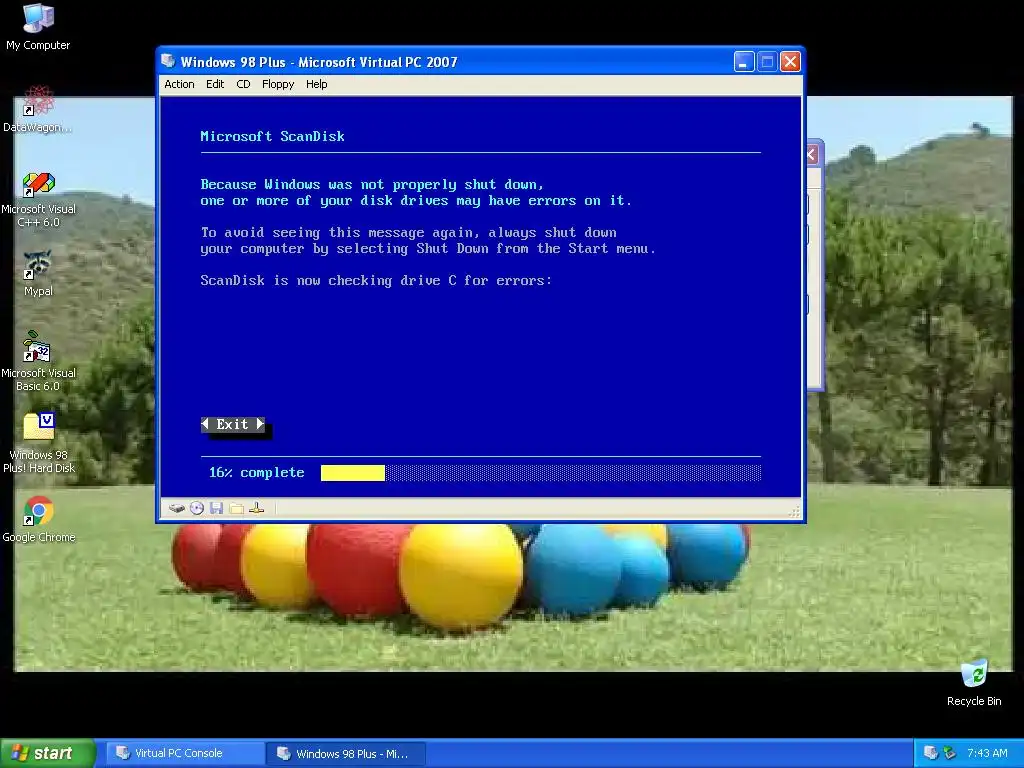Viewport: 1024px width, 768px height.
Task: Select the Microsoft Visual Basic 6.0 shortcut
Action: click(38, 361)
